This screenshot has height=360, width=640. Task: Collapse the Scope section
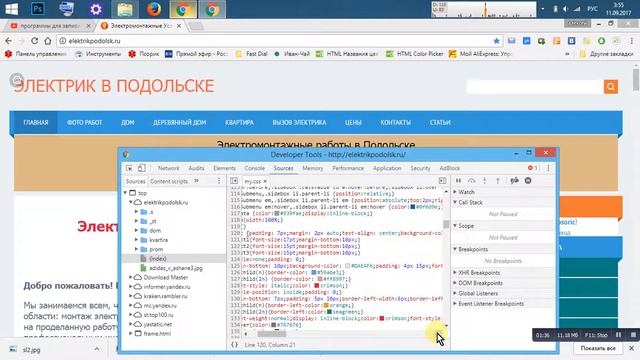455,225
